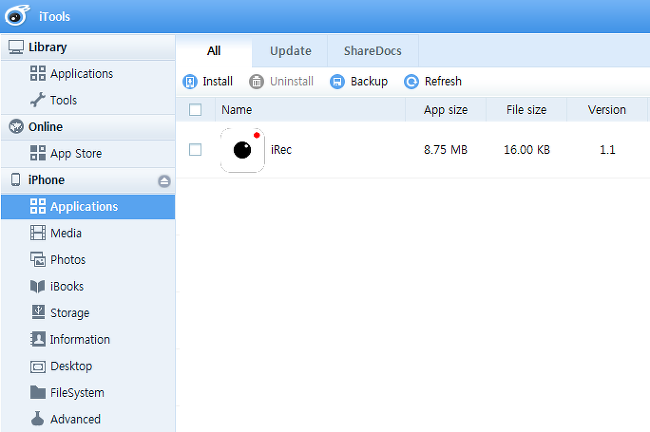Open the App Store label in sidebar
The height and width of the screenshot is (432, 650).
(76, 154)
